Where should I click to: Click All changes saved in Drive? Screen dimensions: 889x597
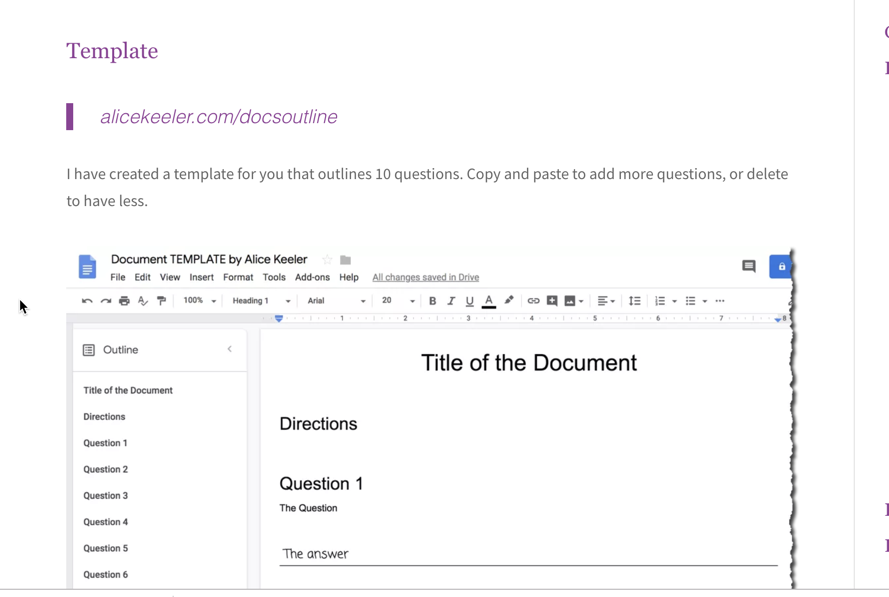[426, 277]
